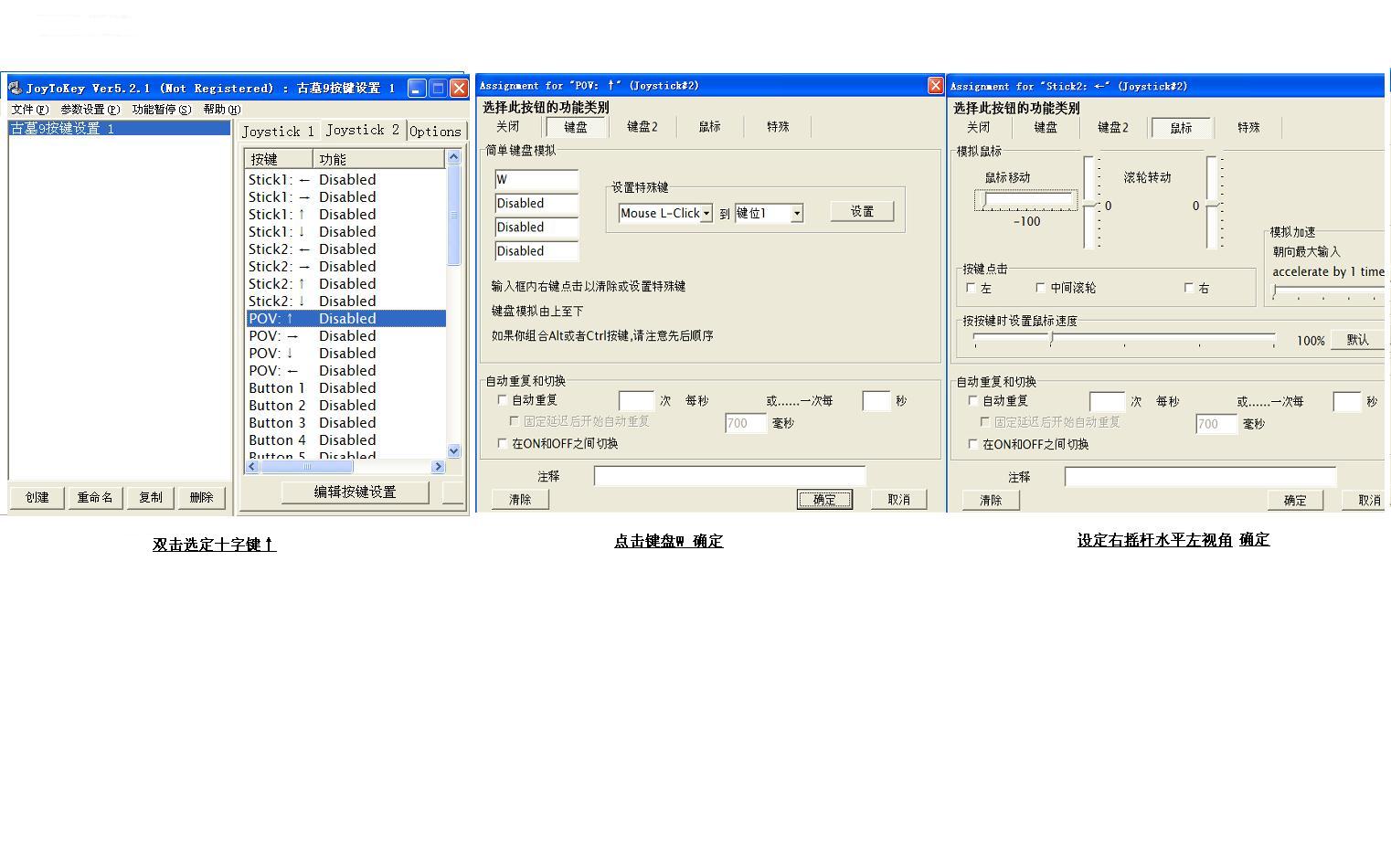Screen dimensions: 1391x868
Task: Click the key field containing W
Action: [x=536, y=180]
